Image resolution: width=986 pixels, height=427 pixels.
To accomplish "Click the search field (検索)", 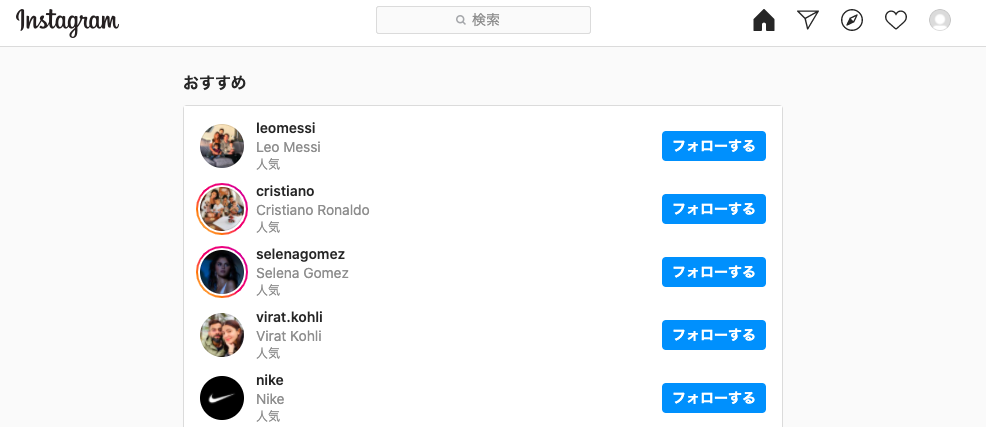I will [483, 20].
